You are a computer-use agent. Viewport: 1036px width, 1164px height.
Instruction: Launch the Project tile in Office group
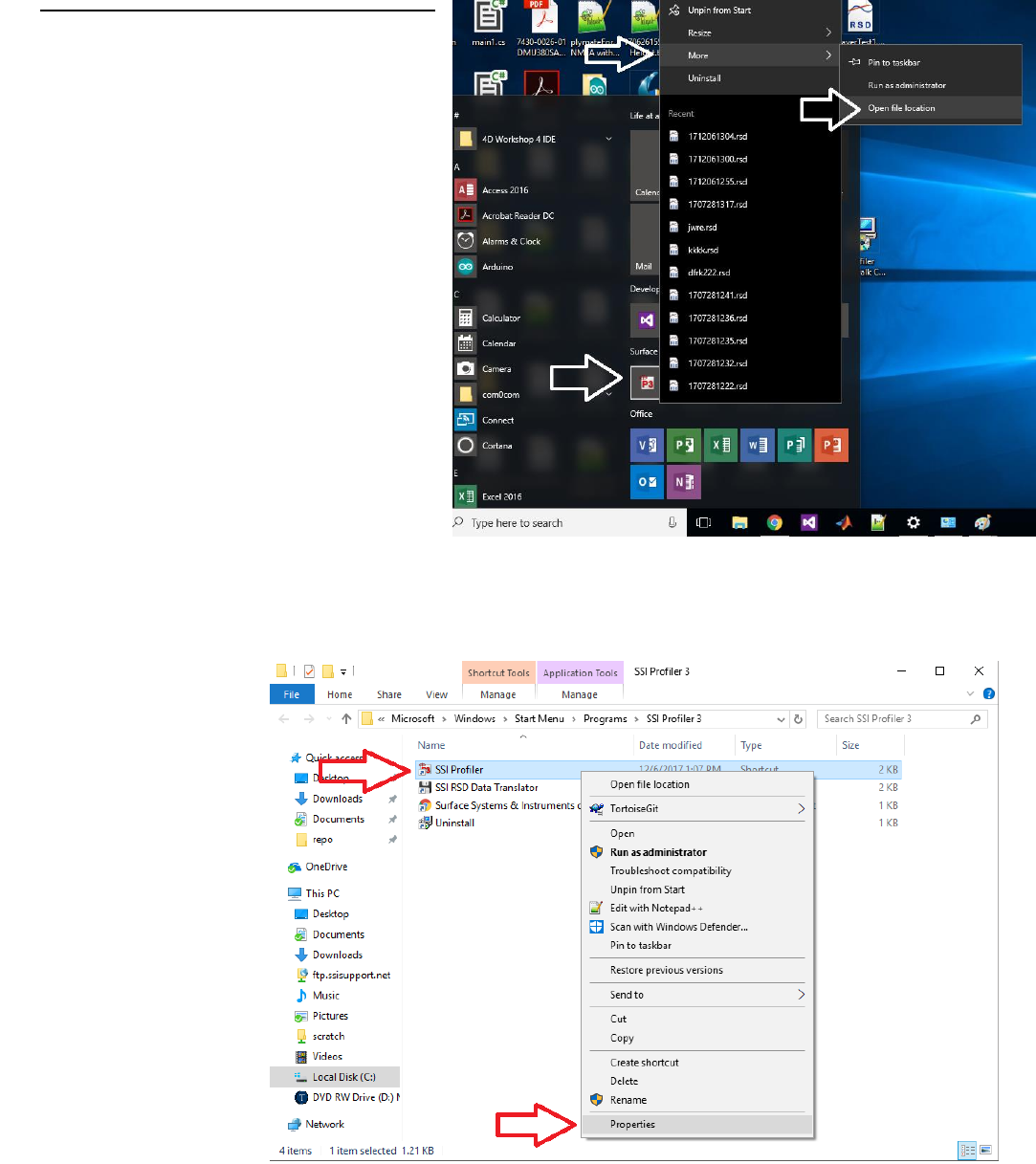click(x=684, y=445)
